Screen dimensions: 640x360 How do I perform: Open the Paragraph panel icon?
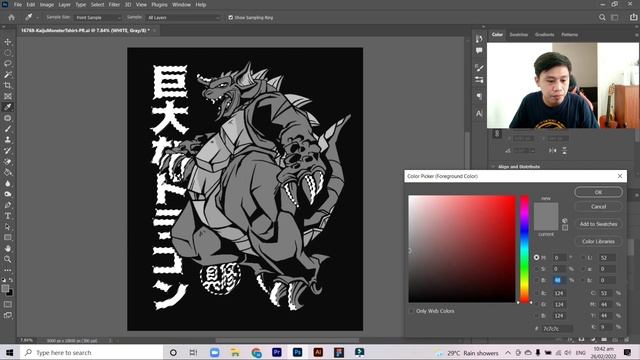point(479,96)
